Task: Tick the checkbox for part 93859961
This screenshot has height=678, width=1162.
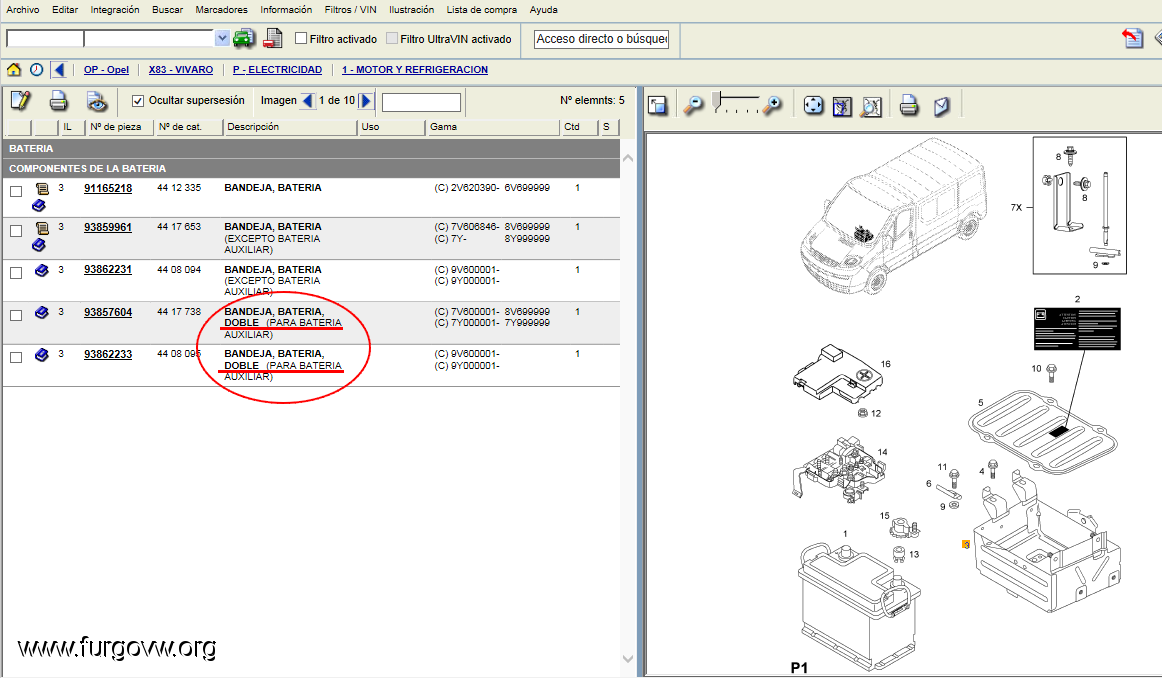Action: 16,231
